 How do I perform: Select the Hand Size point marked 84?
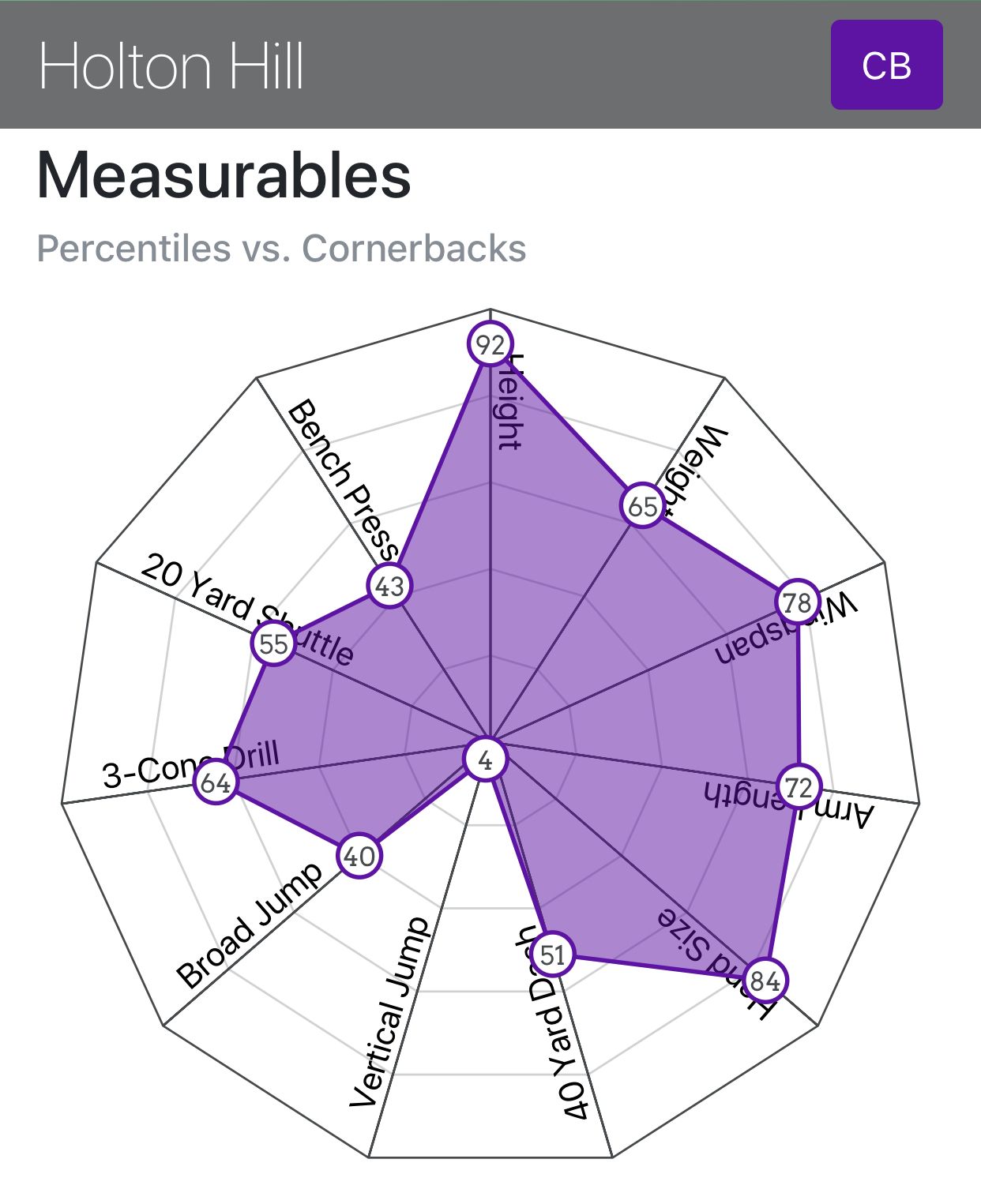click(x=765, y=981)
